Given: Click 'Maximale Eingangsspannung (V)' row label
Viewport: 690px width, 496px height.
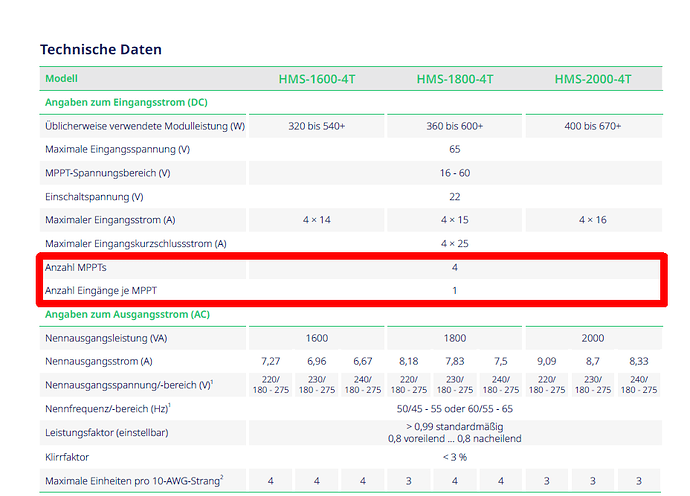Looking at the screenshot, I should 117,150.
